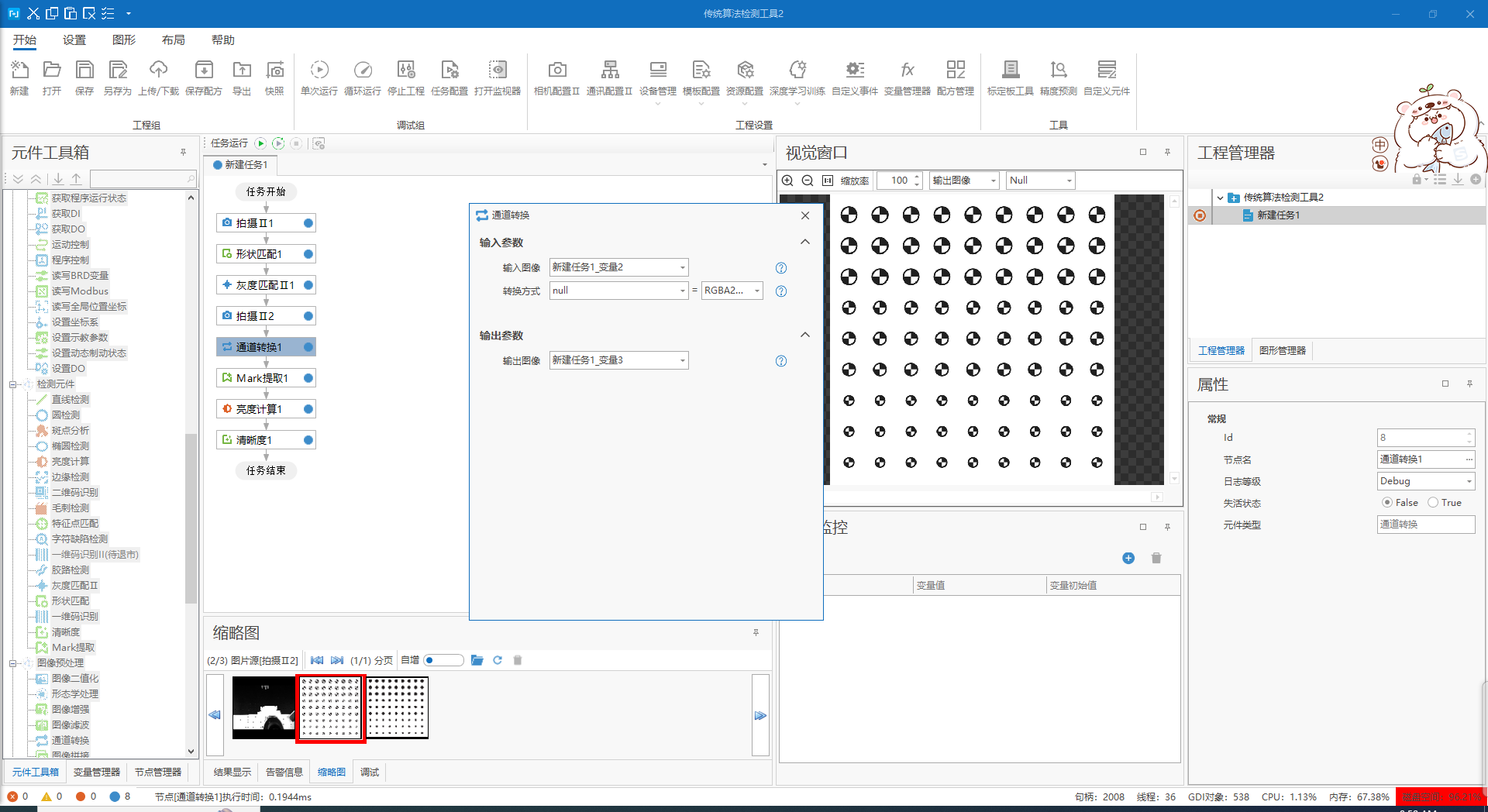Zoom out the vision window
This screenshot has width=1488, height=812.
click(808, 181)
